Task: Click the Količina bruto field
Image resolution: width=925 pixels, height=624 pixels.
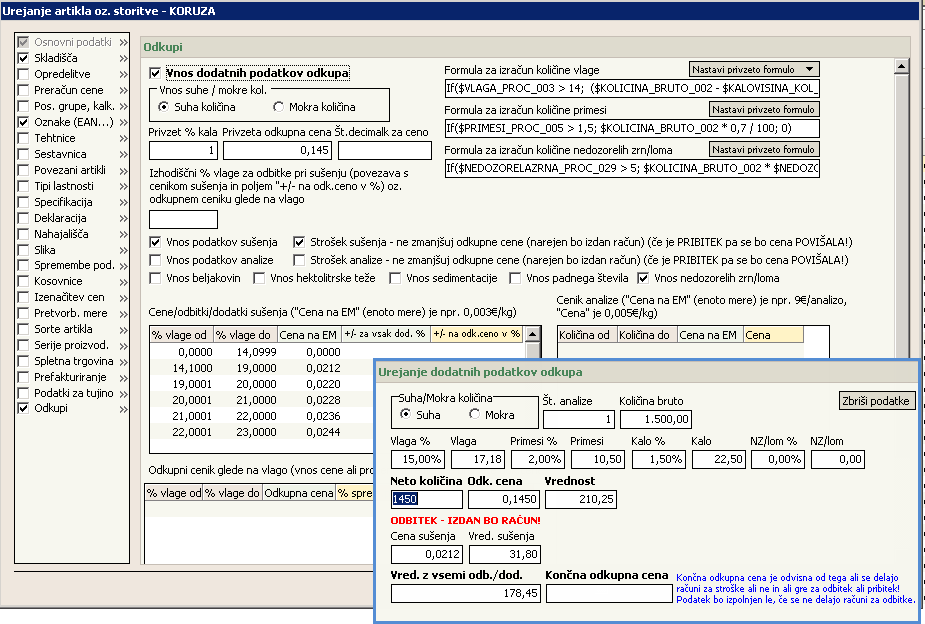Action: [x=655, y=419]
